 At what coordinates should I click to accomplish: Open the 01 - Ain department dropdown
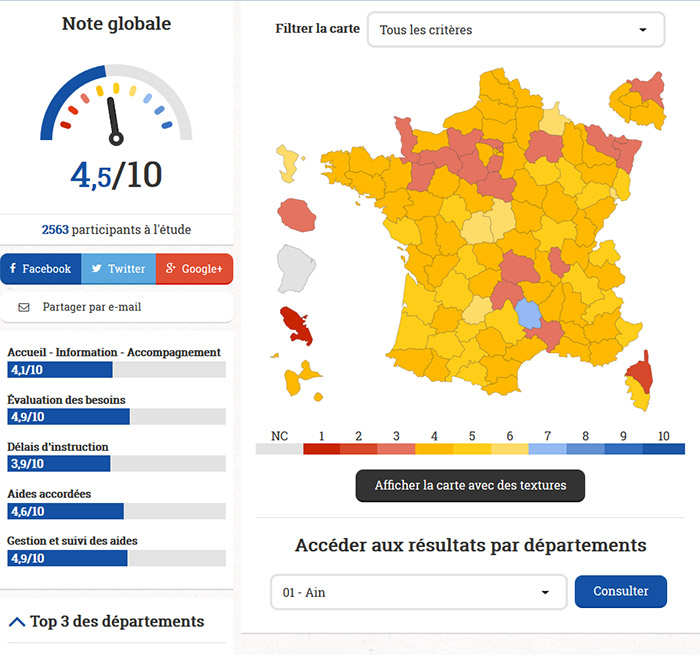point(418,592)
